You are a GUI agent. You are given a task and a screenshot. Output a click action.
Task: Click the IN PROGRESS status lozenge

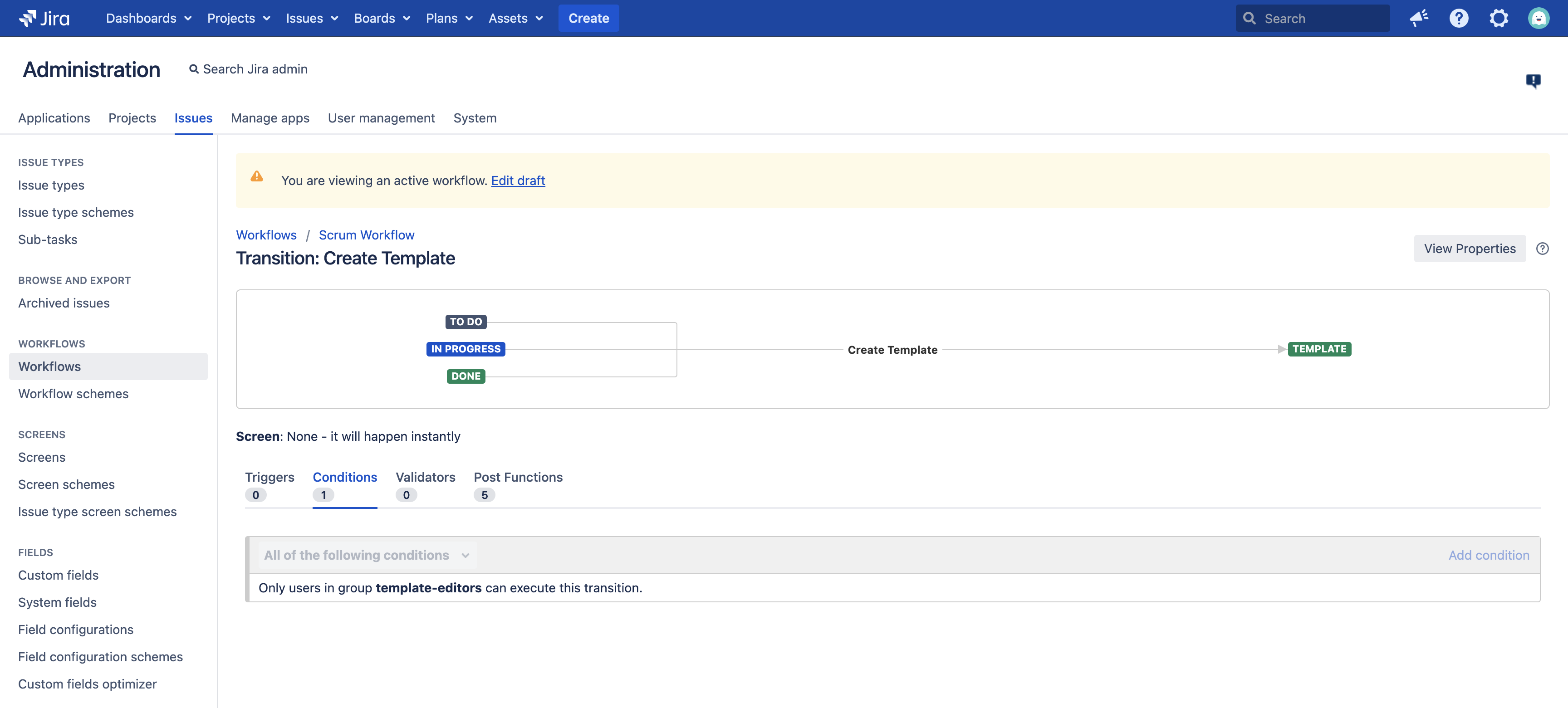tap(465, 349)
